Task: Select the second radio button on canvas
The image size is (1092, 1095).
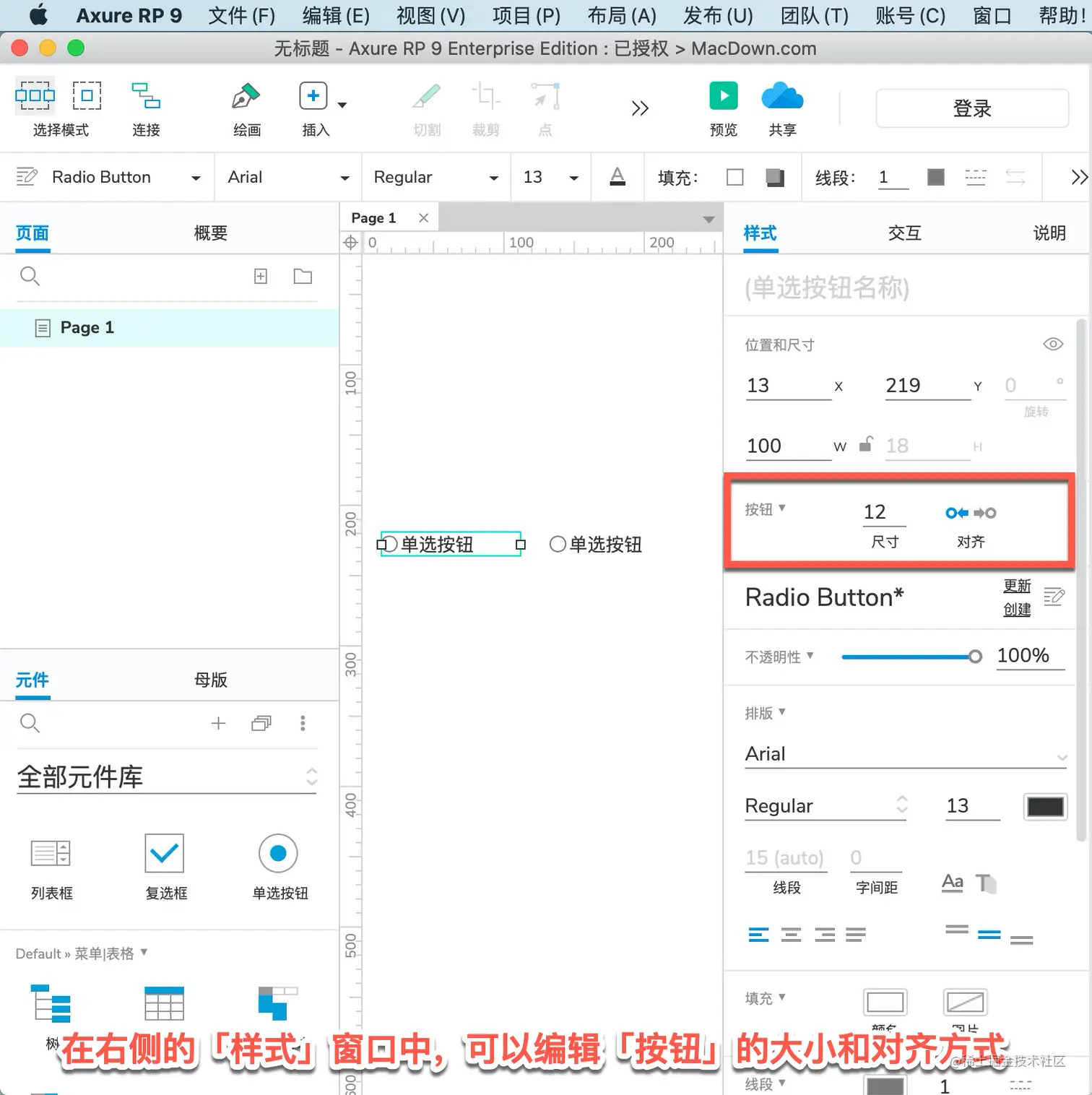Action: [595, 544]
